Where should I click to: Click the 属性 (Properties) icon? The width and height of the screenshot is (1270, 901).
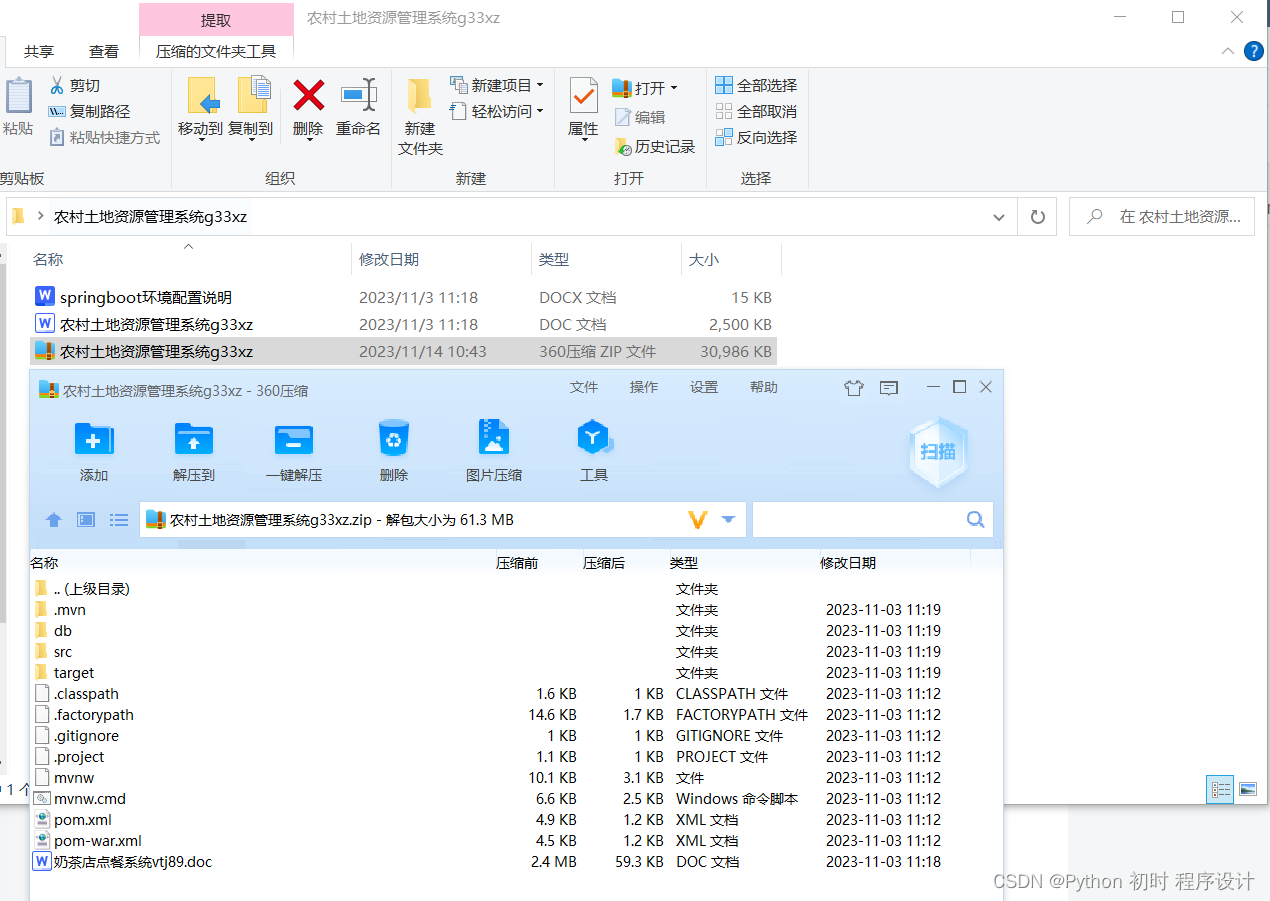pyautogui.click(x=583, y=96)
